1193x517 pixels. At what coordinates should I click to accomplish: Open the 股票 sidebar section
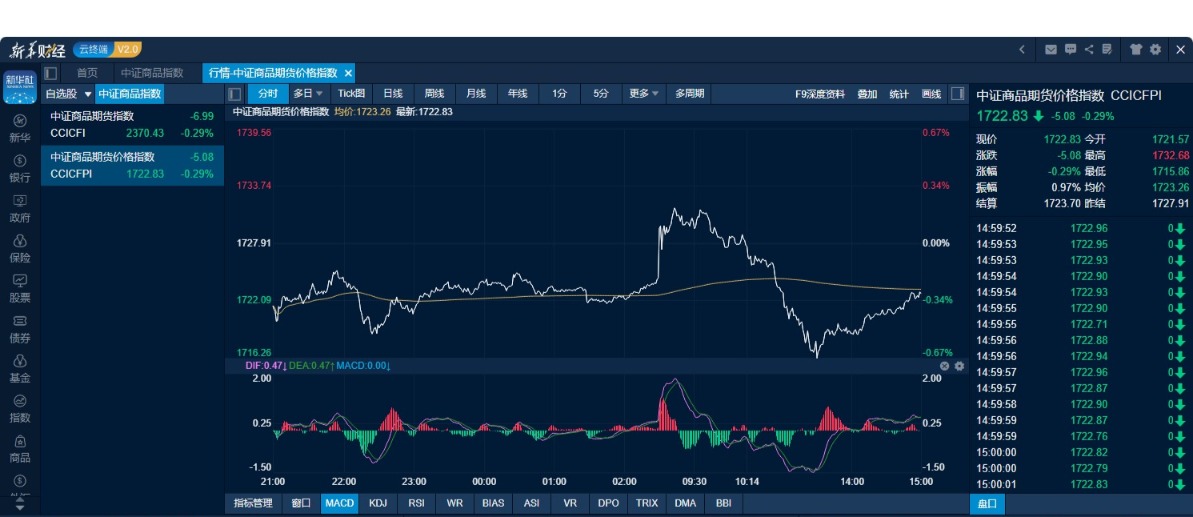point(20,289)
